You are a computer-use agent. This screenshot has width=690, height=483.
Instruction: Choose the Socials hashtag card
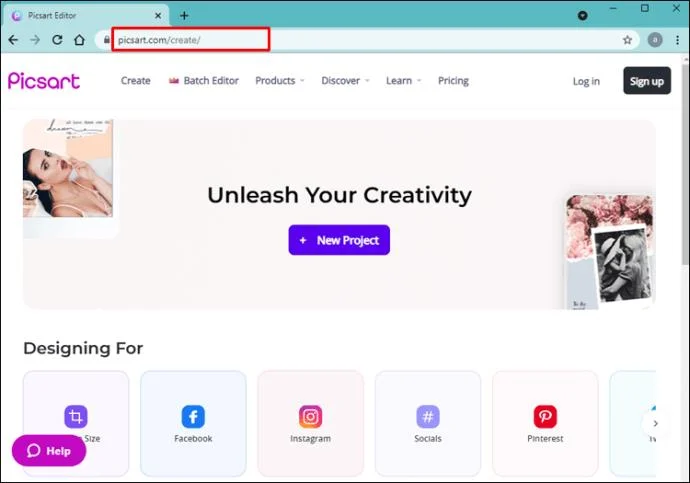point(428,423)
